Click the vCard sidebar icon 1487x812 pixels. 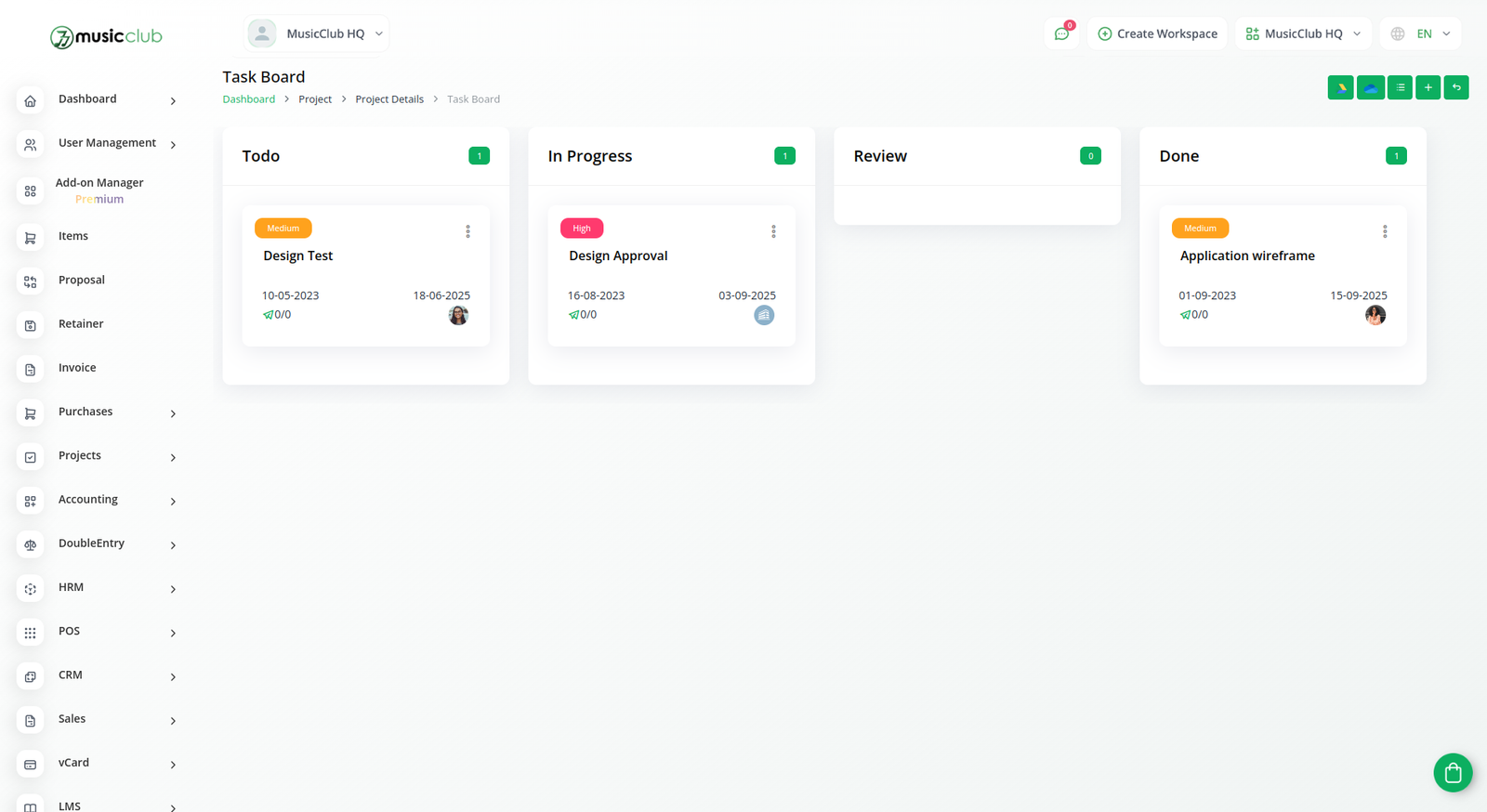coord(30,765)
